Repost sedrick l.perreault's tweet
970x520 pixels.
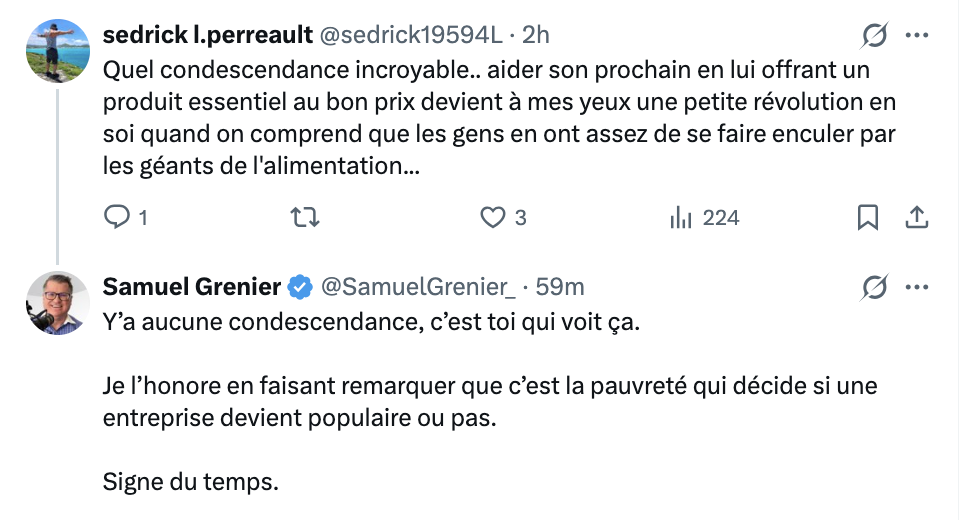(299, 217)
